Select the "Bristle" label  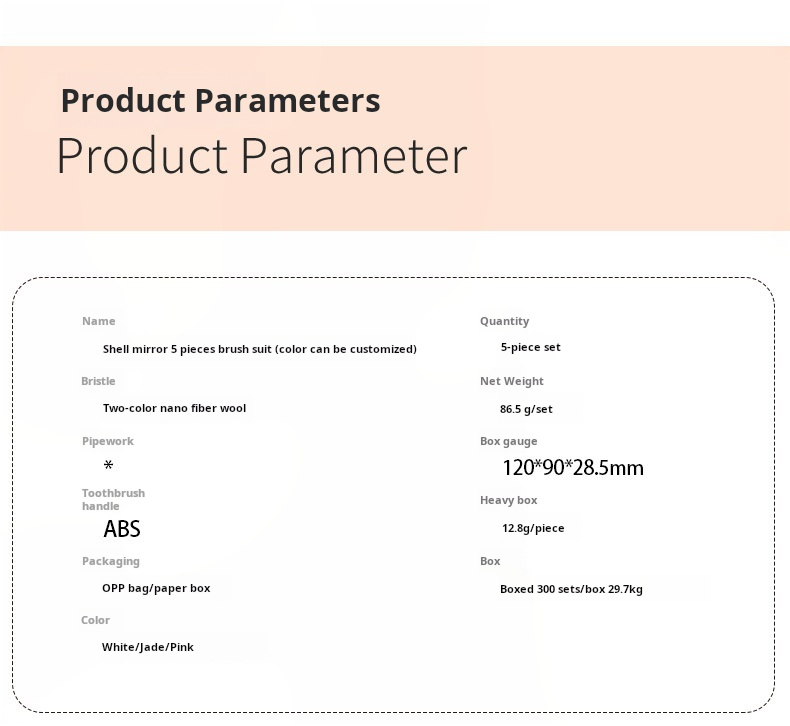(98, 381)
